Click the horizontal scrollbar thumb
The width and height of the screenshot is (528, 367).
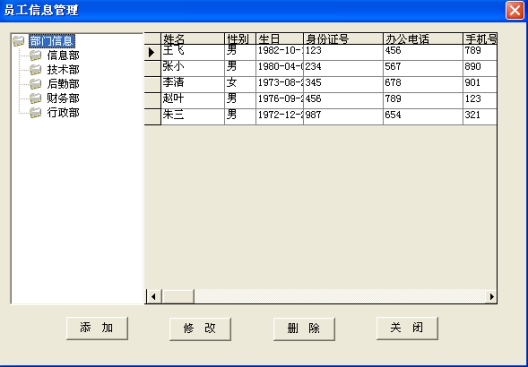[178, 297]
